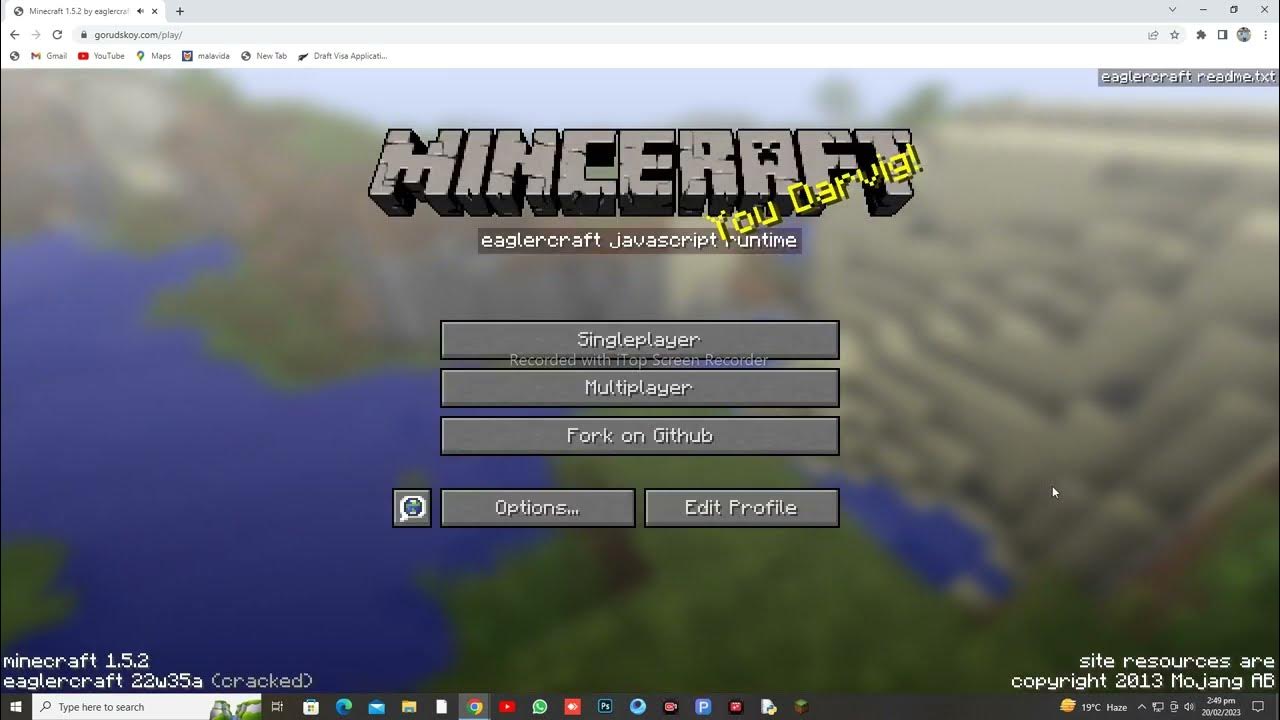
Task: Open the blue P app in the taskbar
Action: pos(703,707)
